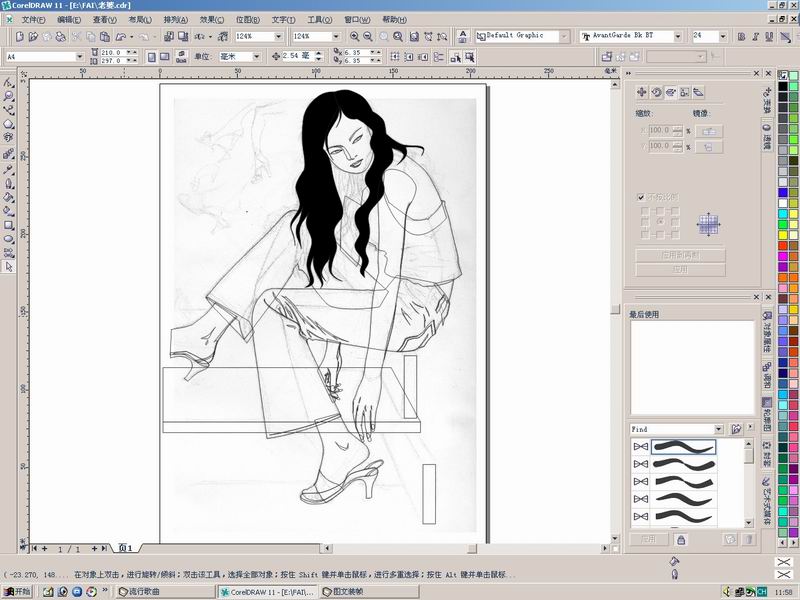Click the Windows 开始 Start button
800x600 pixels.
(x=17, y=592)
